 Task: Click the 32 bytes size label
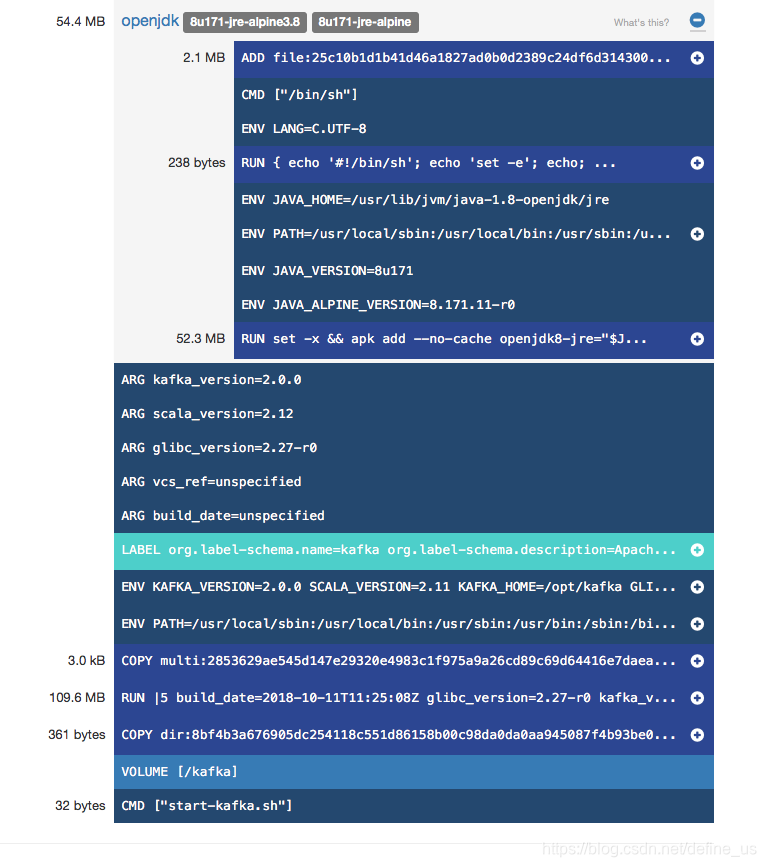click(80, 806)
